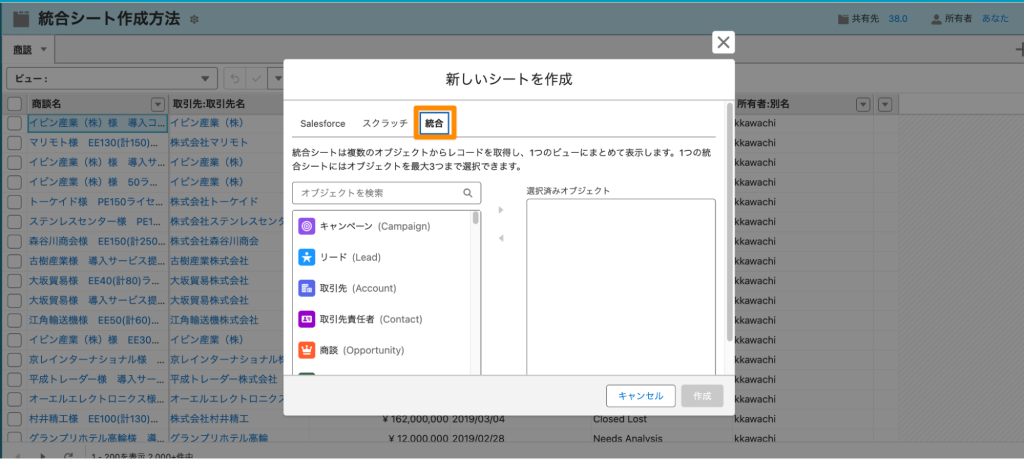Select the Opportunity object icon
Image resolution: width=1024 pixels, height=459 pixels.
click(x=307, y=350)
